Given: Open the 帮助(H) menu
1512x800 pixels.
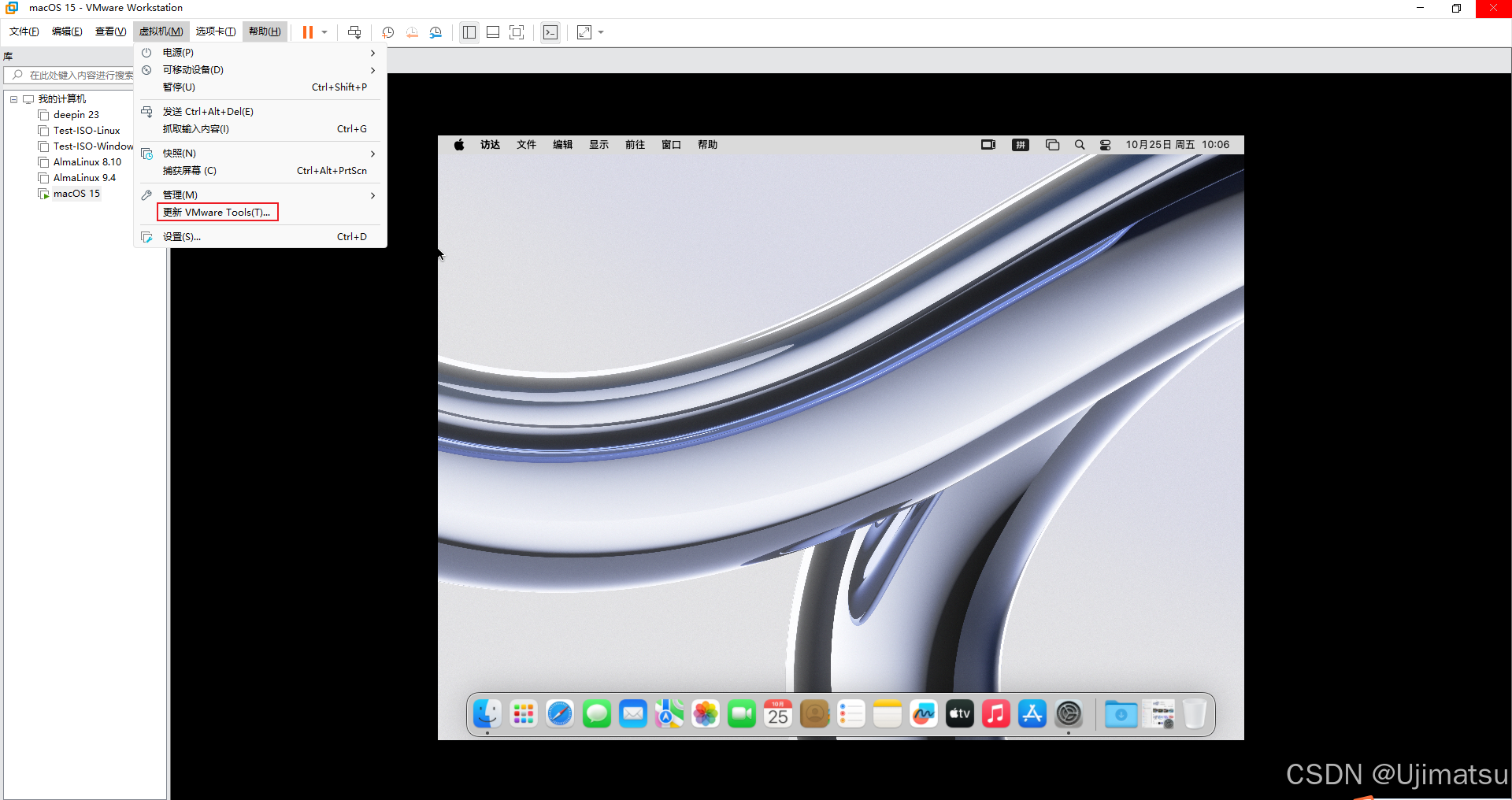Looking at the screenshot, I should pos(265,31).
